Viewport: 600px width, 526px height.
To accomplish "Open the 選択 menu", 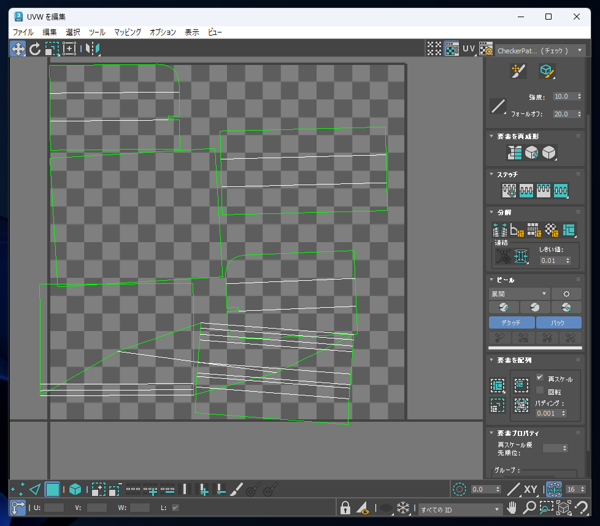I will (73, 32).
